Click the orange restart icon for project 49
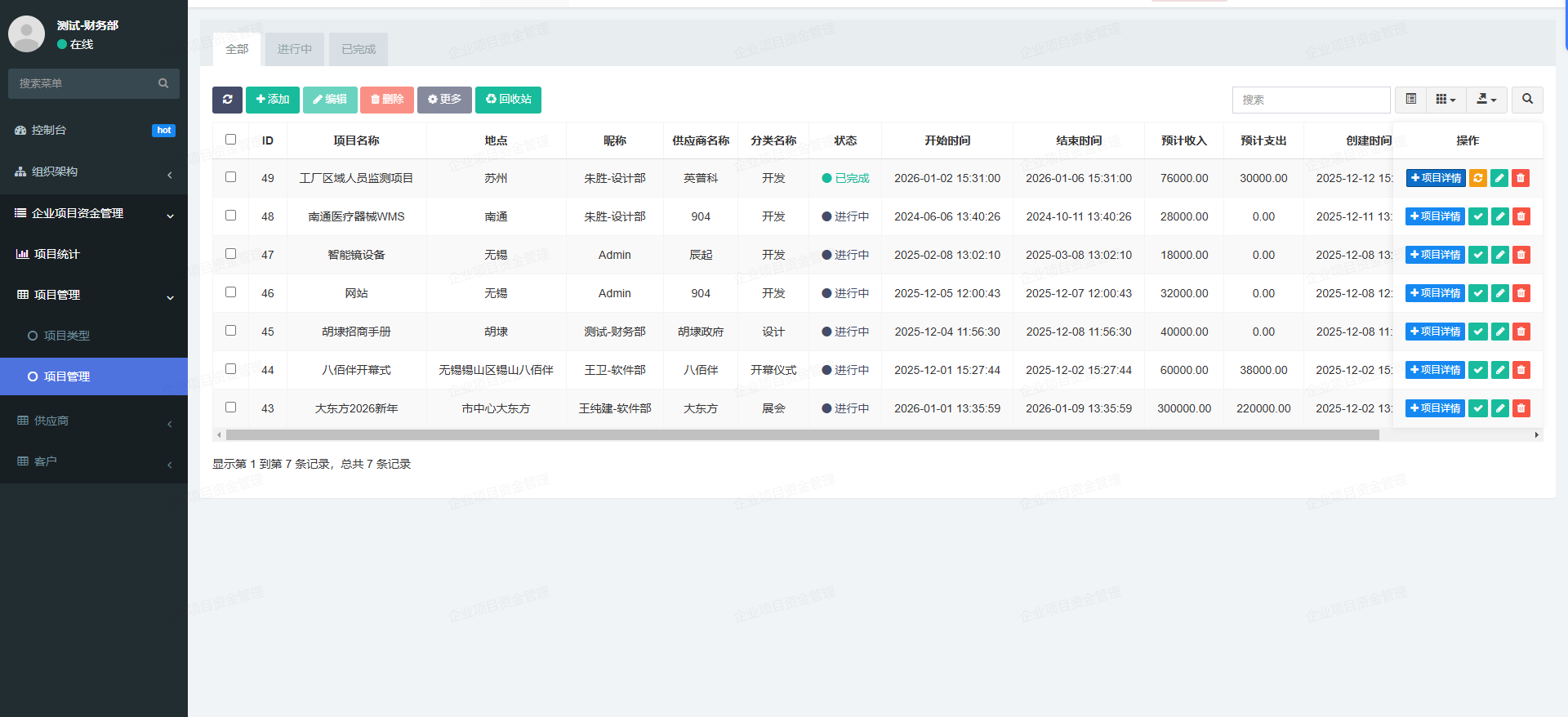 click(1477, 178)
